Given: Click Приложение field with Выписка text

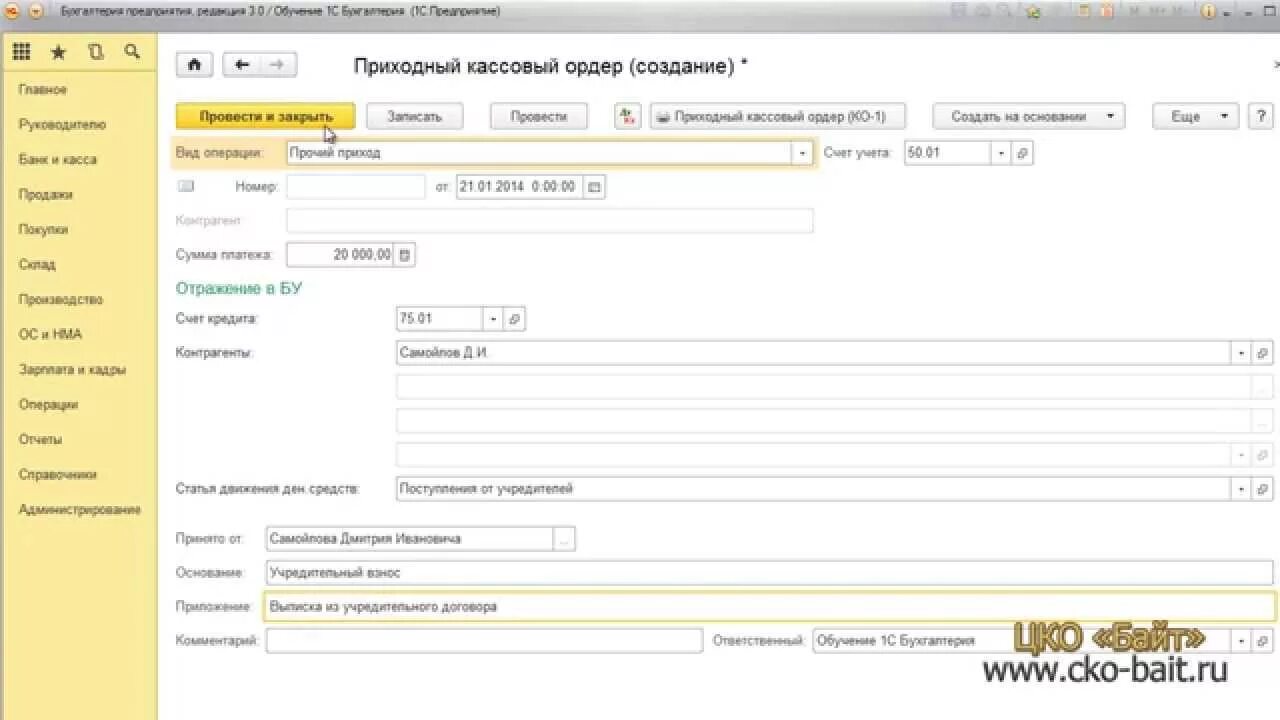Looking at the screenshot, I should [770, 607].
